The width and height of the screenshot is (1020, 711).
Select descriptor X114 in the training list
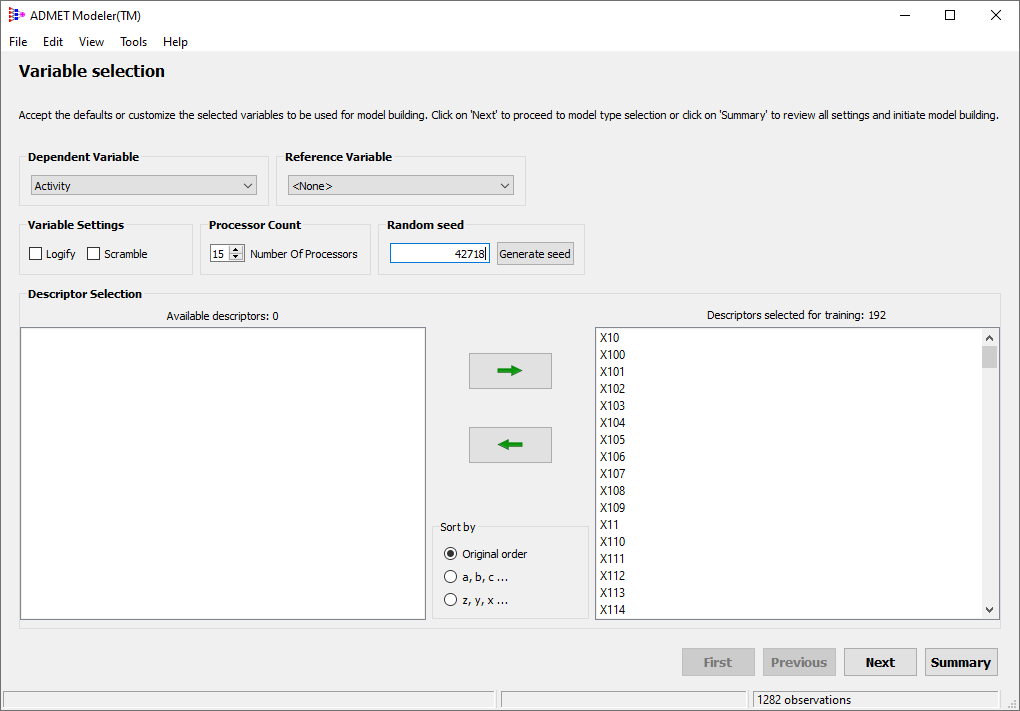(612, 610)
